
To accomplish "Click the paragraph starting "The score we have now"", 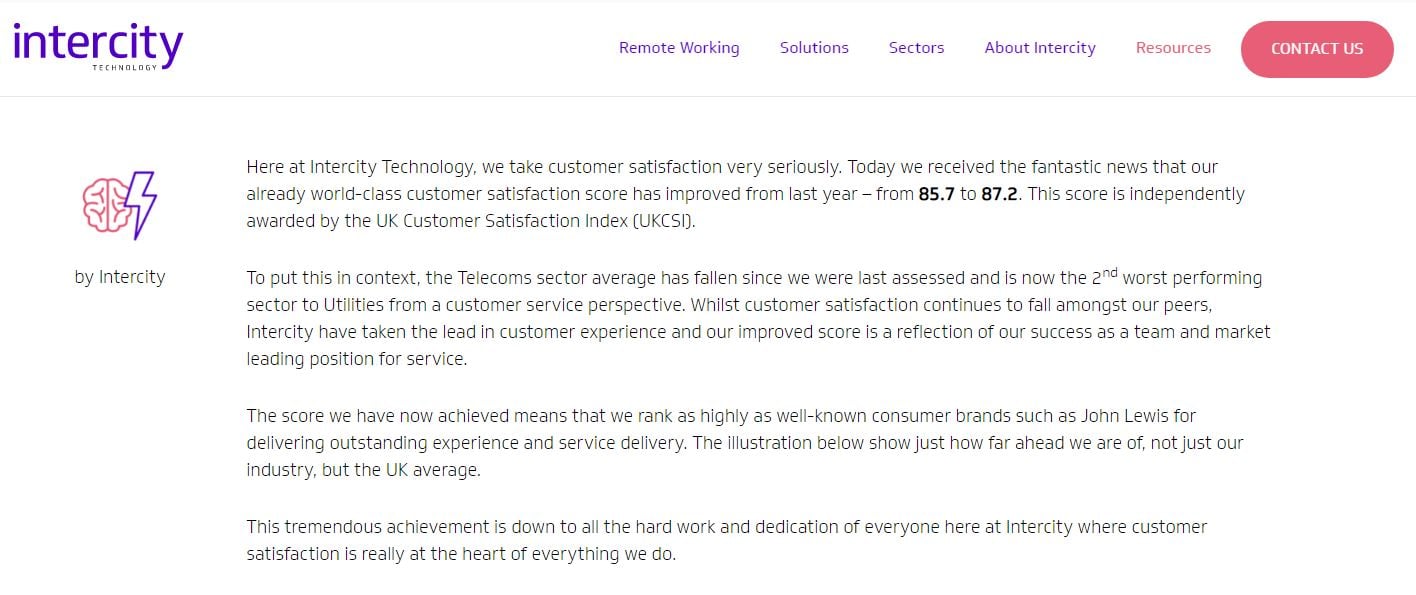I will [745, 443].
